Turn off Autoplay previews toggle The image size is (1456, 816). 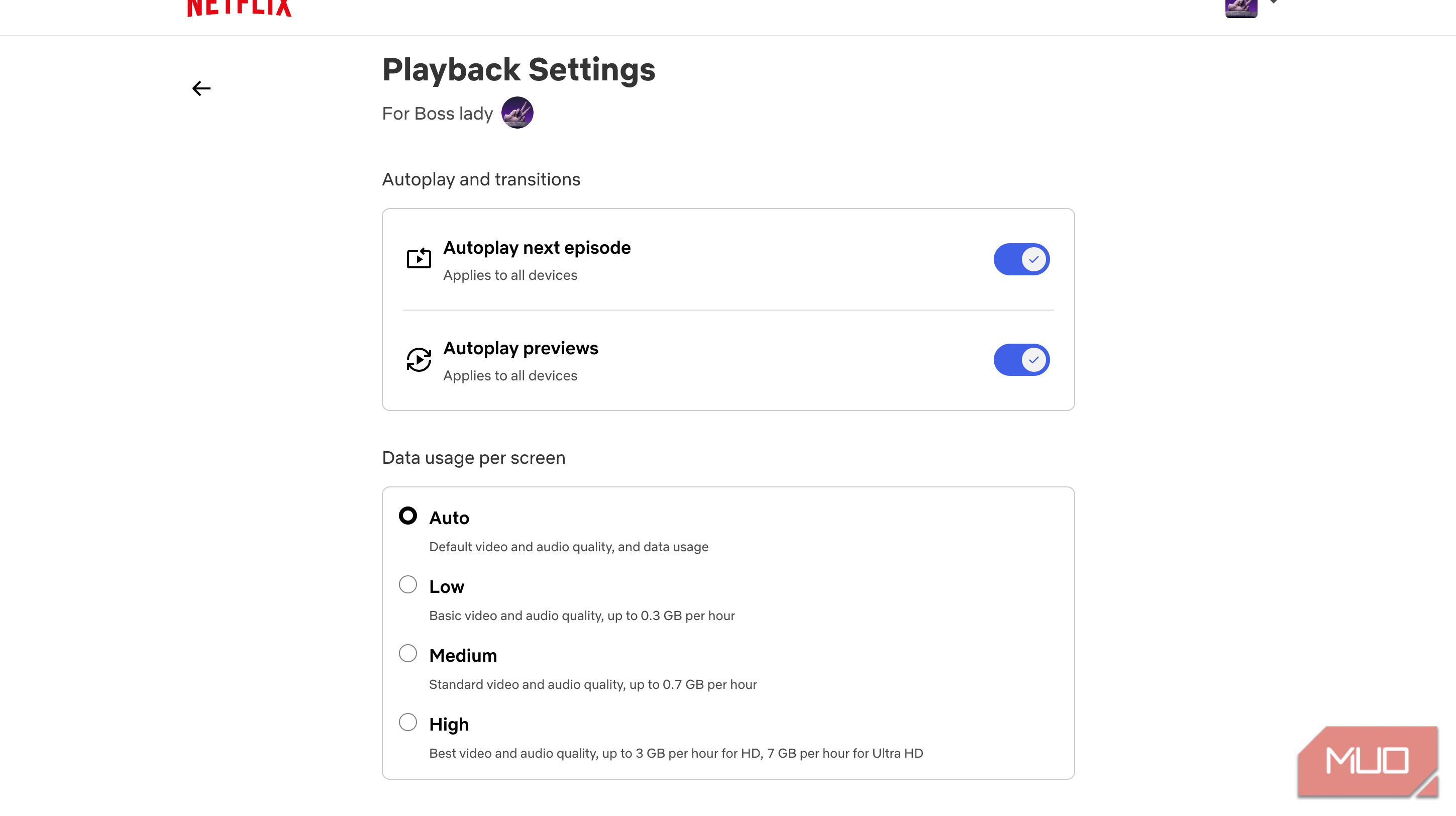(x=1021, y=360)
